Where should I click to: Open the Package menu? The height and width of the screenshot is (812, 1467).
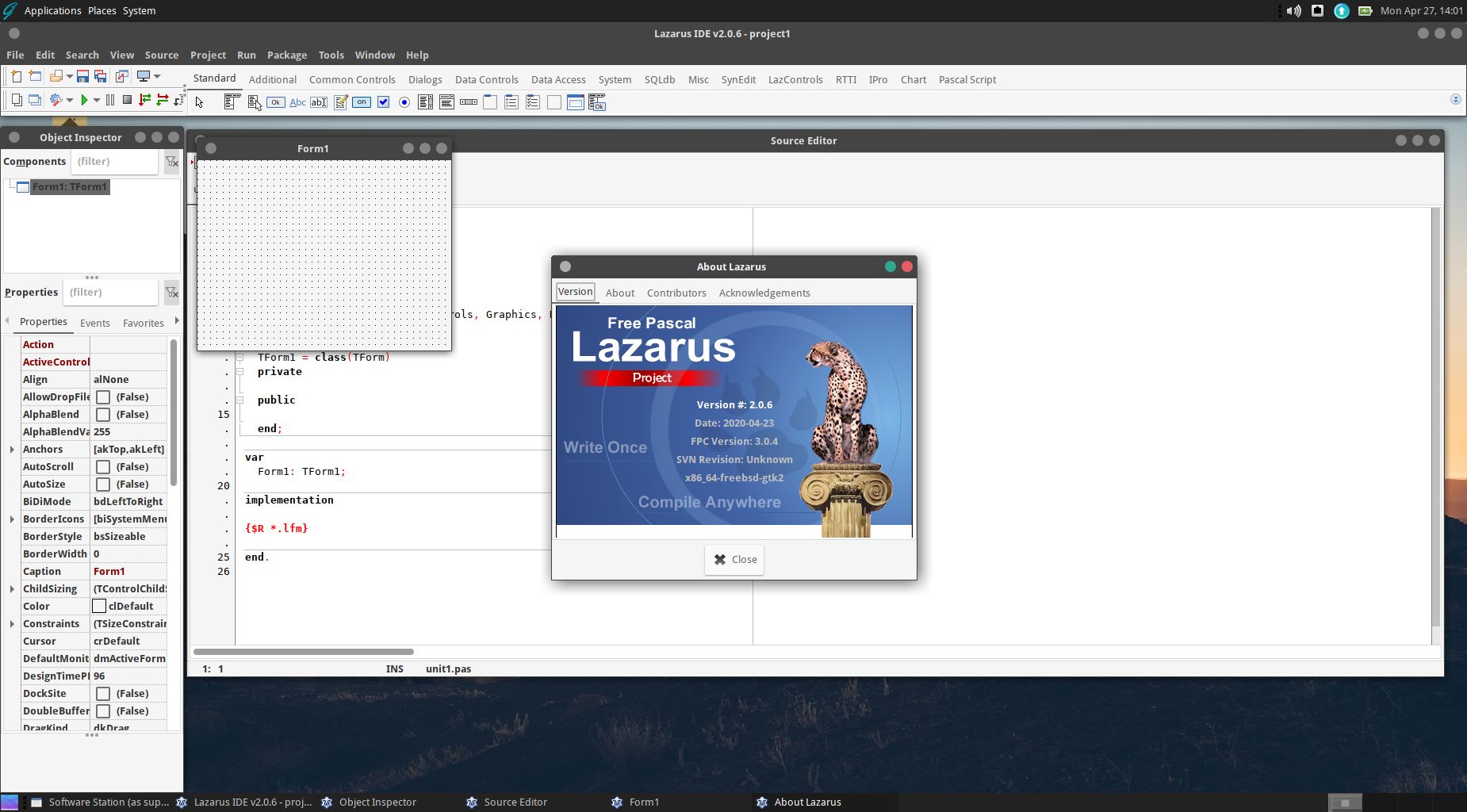click(287, 55)
